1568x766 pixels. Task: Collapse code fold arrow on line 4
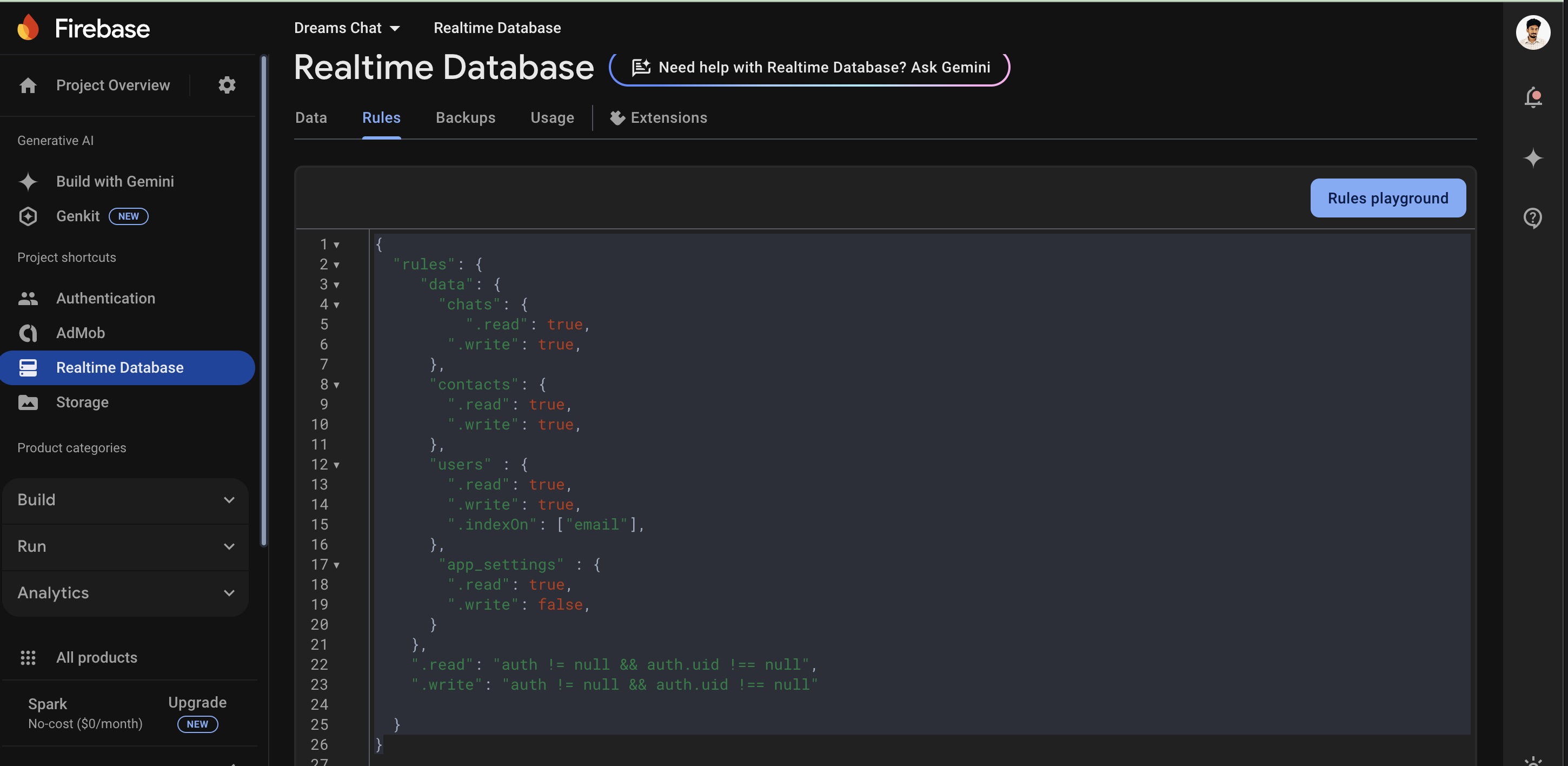tap(337, 305)
